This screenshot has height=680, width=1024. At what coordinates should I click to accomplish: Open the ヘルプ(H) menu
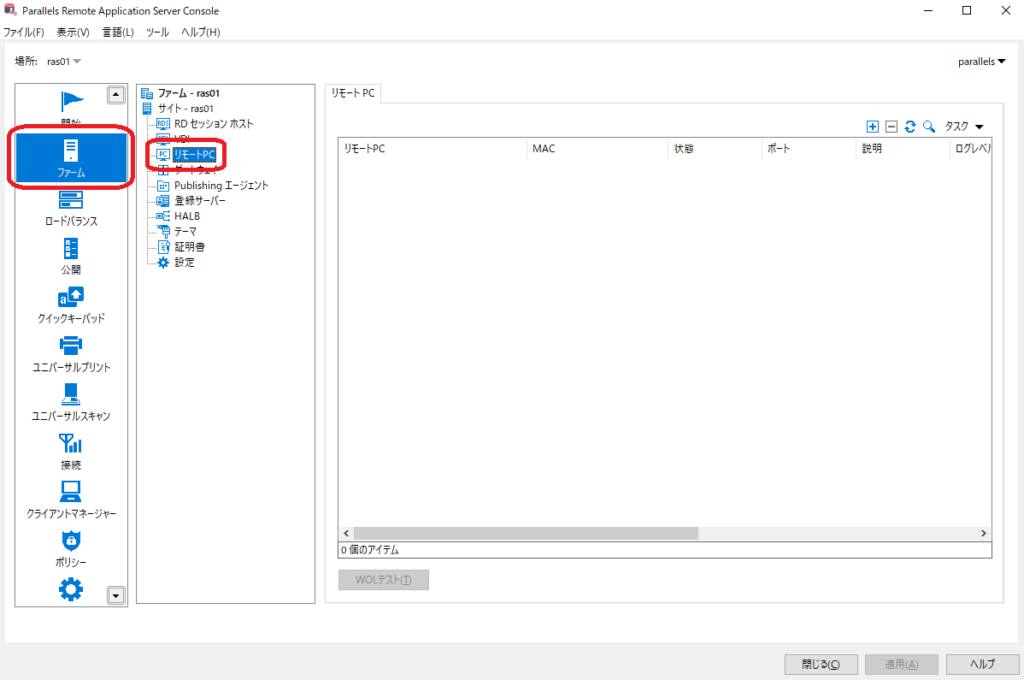click(200, 32)
